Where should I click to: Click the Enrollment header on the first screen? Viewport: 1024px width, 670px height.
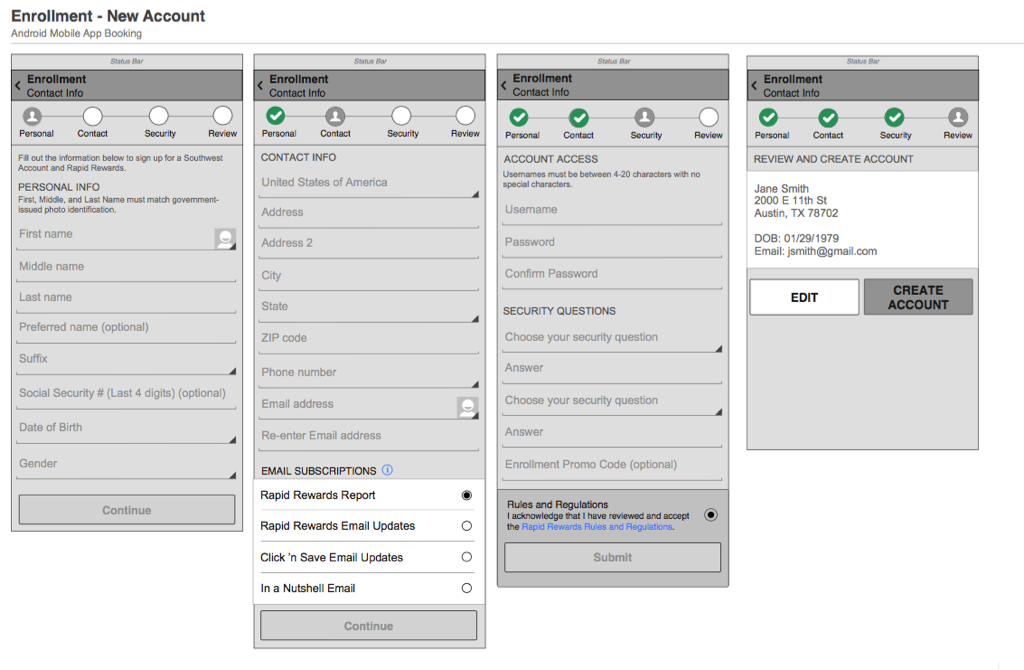tap(55, 79)
